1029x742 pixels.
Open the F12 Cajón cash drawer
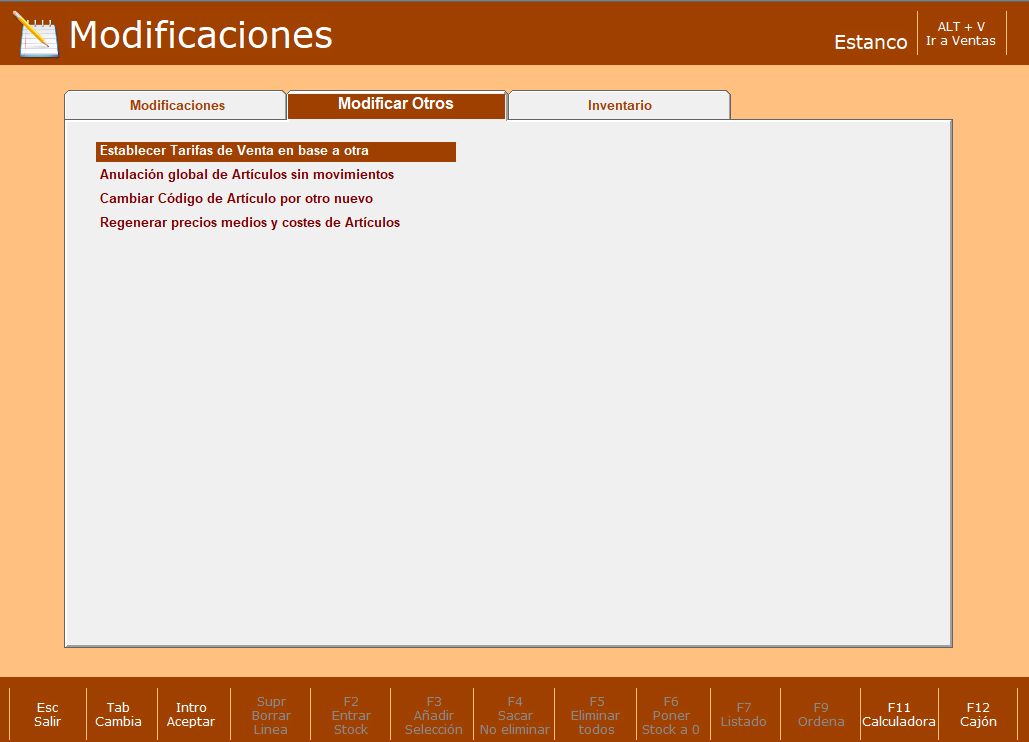pyautogui.click(x=978, y=714)
